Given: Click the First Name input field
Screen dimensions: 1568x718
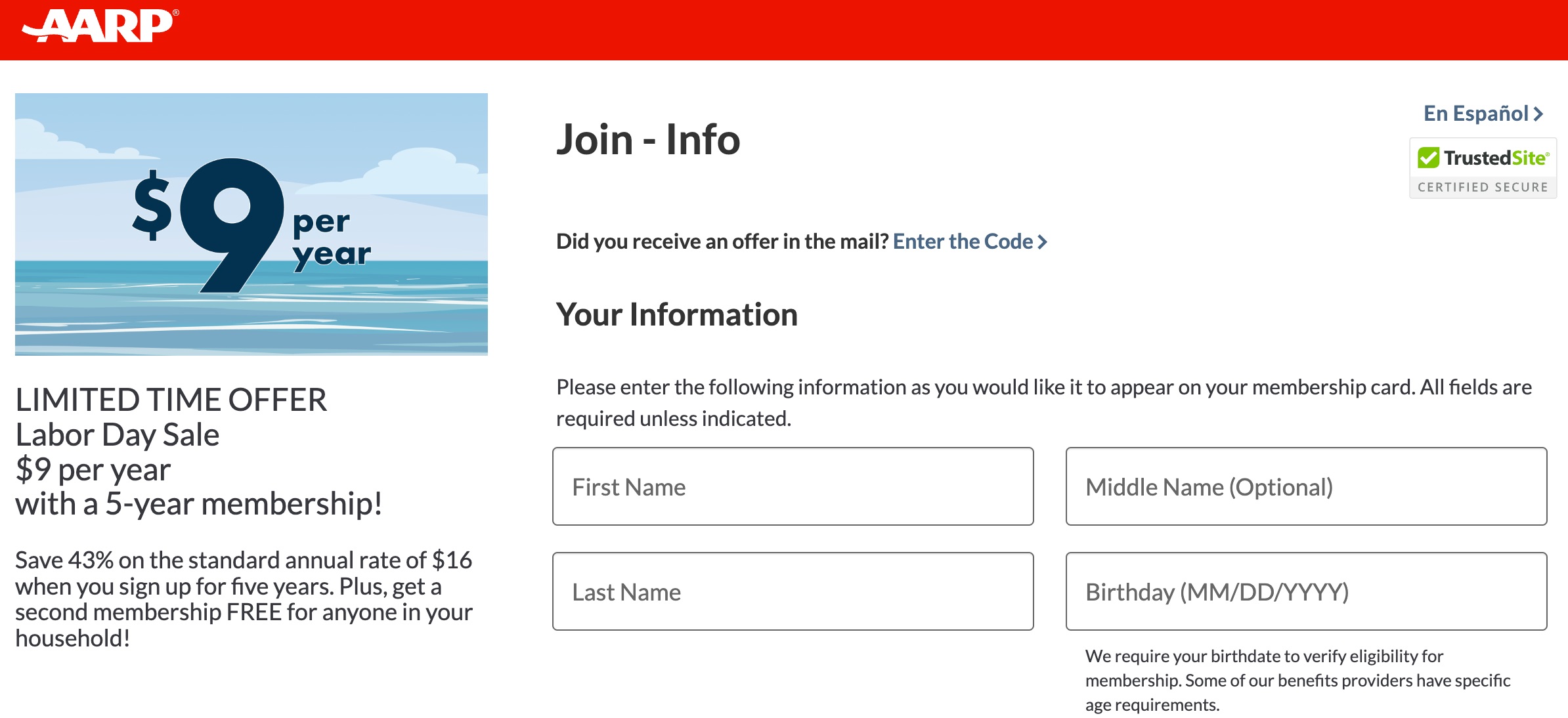Looking at the screenshot, I should 793,486.
